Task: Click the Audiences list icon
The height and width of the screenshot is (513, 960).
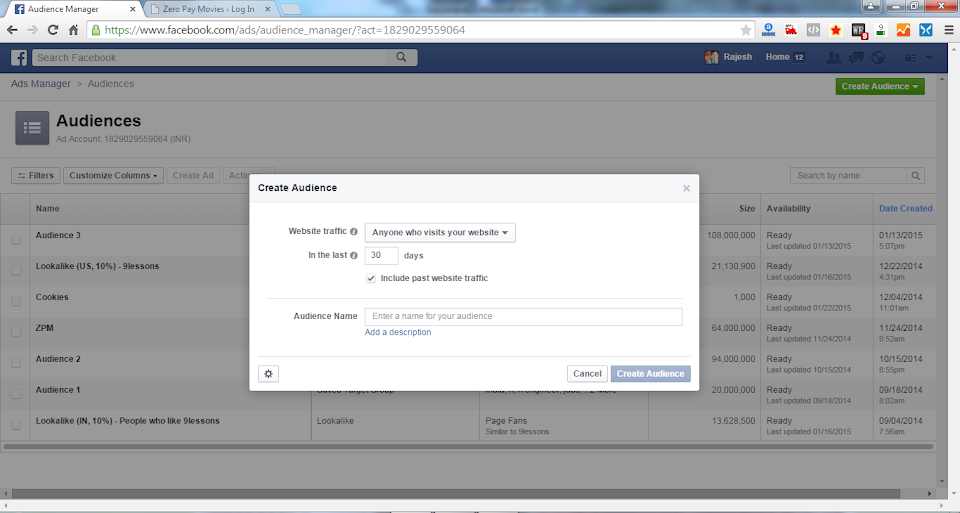Action: click(32, 128)
